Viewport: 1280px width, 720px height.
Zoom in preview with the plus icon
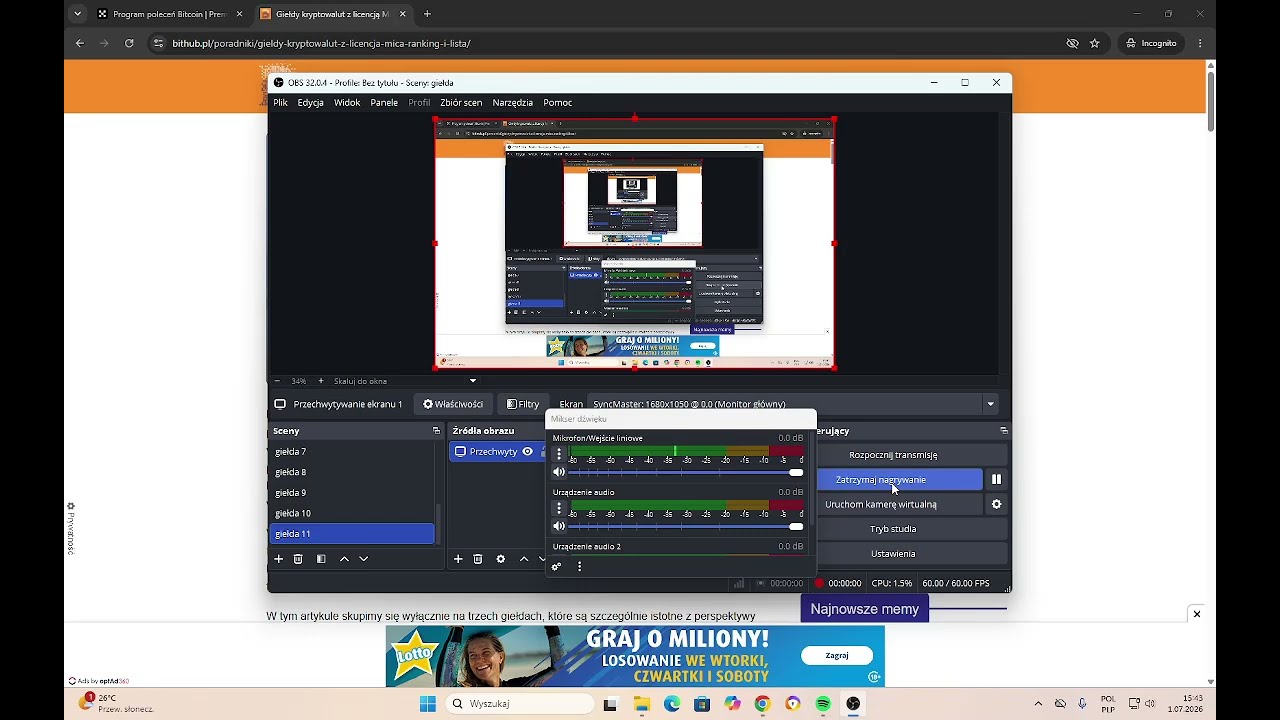(321, 381)
